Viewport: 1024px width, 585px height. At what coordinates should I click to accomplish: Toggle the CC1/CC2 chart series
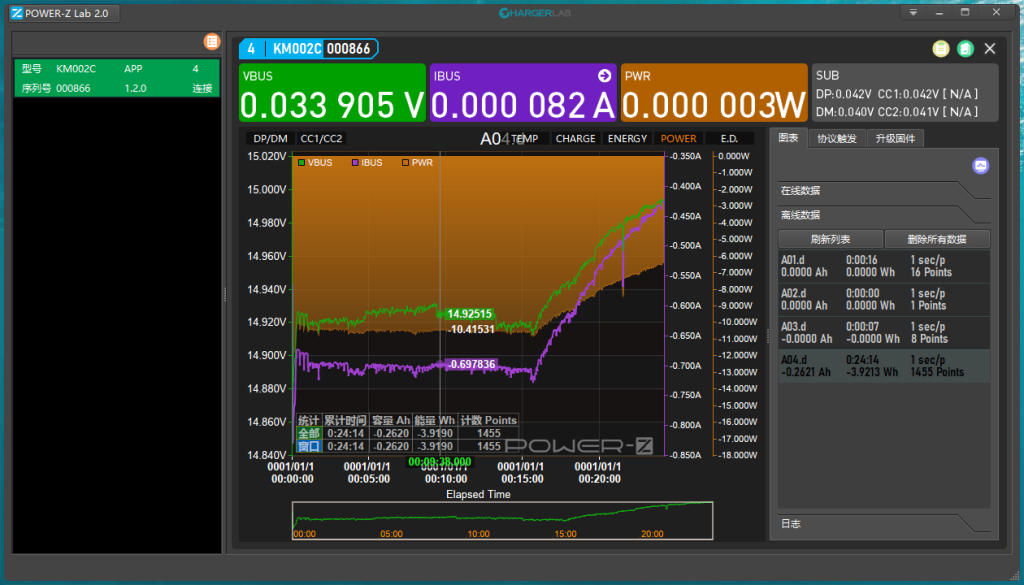click(x=321, y=138)
